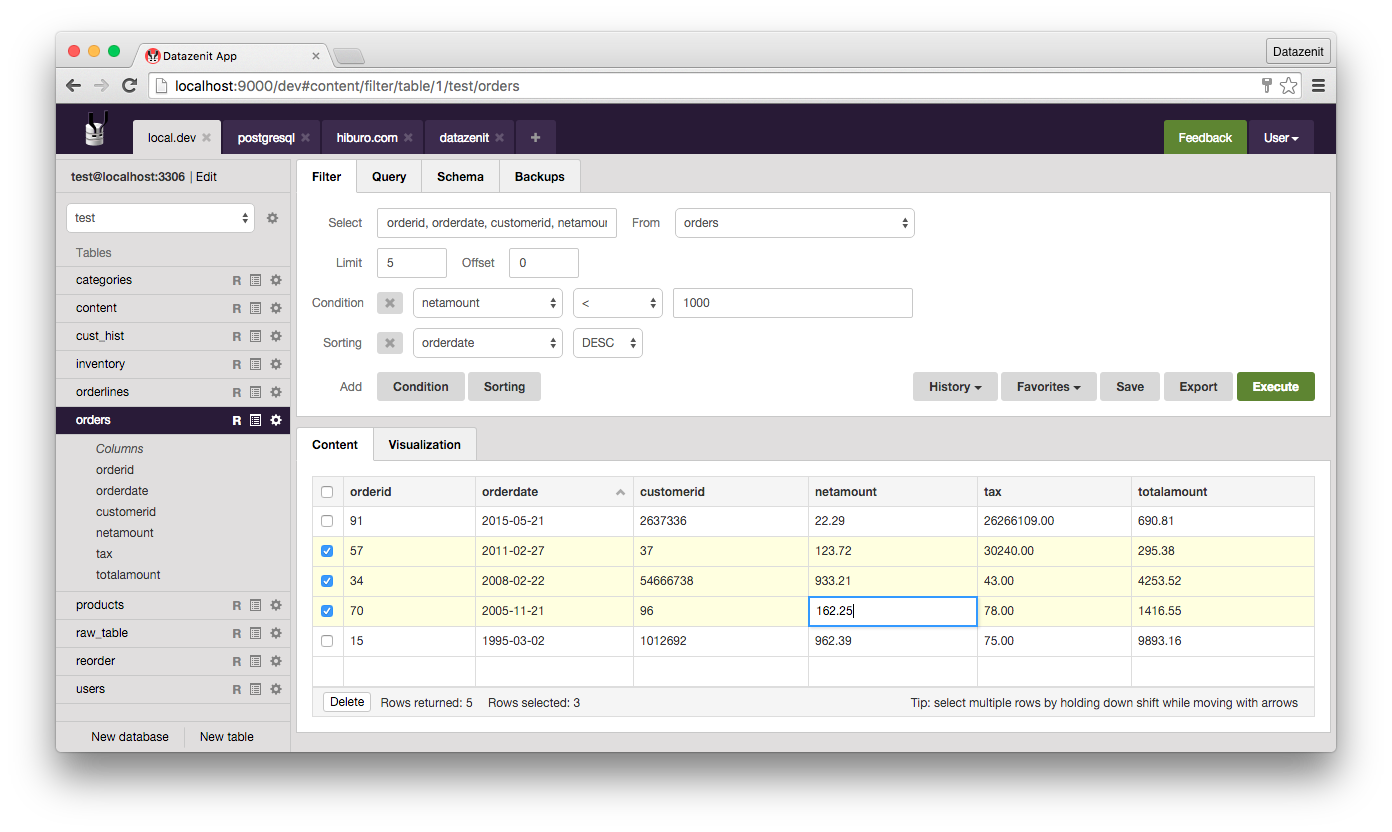Remove the orderdate sorting with X icon

pos(390,343)
